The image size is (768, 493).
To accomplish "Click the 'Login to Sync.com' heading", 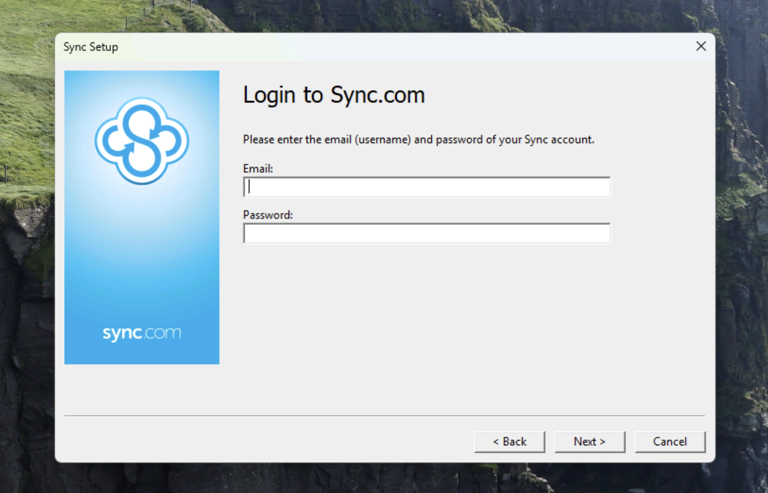I will 334,94.
